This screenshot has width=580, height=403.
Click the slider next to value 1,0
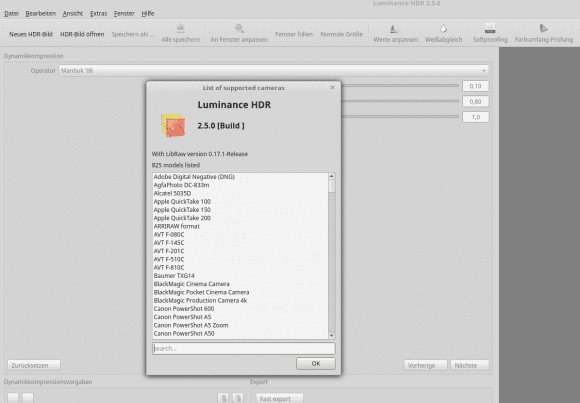[x=400, y=117]
